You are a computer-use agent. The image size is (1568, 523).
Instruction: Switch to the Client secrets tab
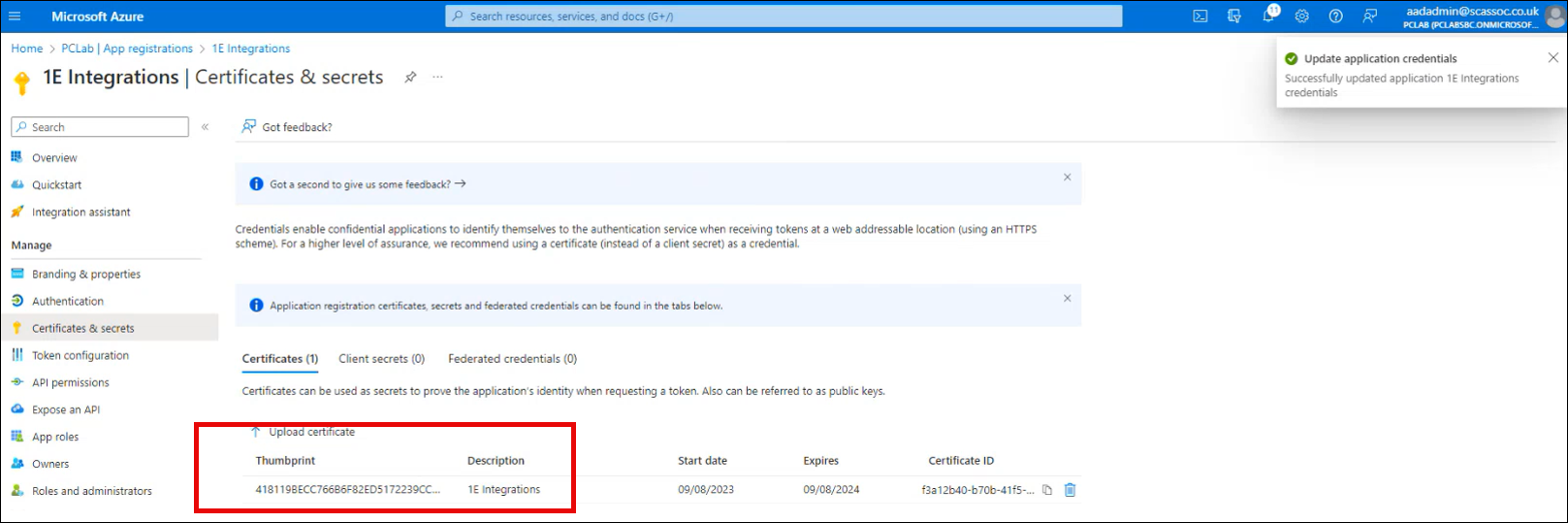381,359
